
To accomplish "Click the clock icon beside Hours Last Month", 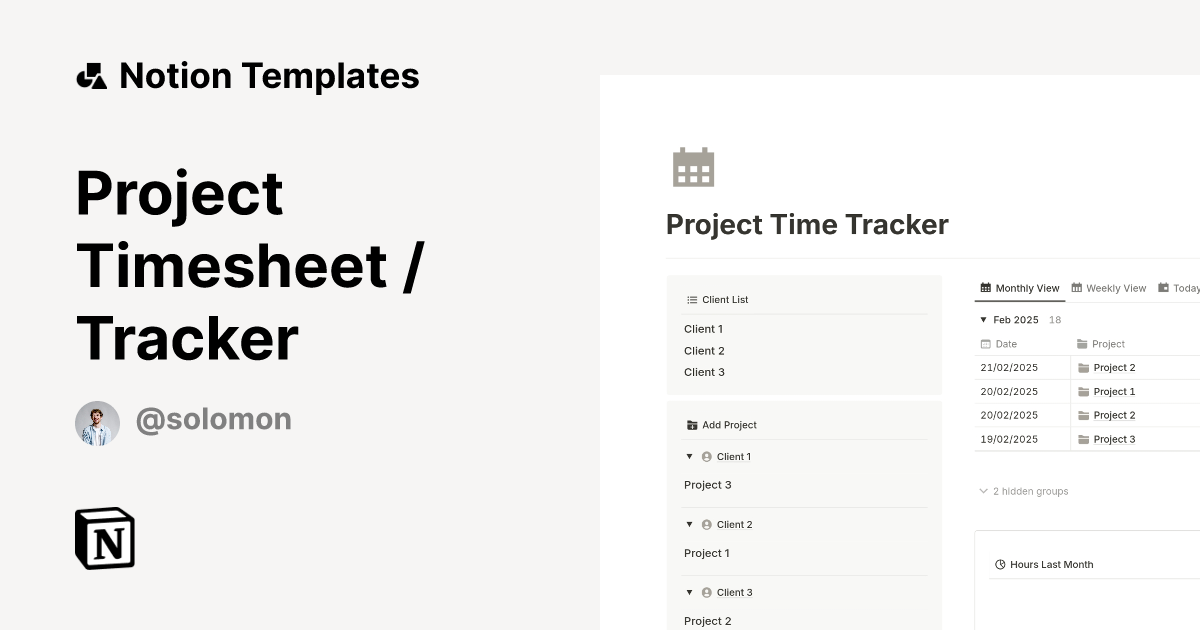I will [x=1000, y=564].
